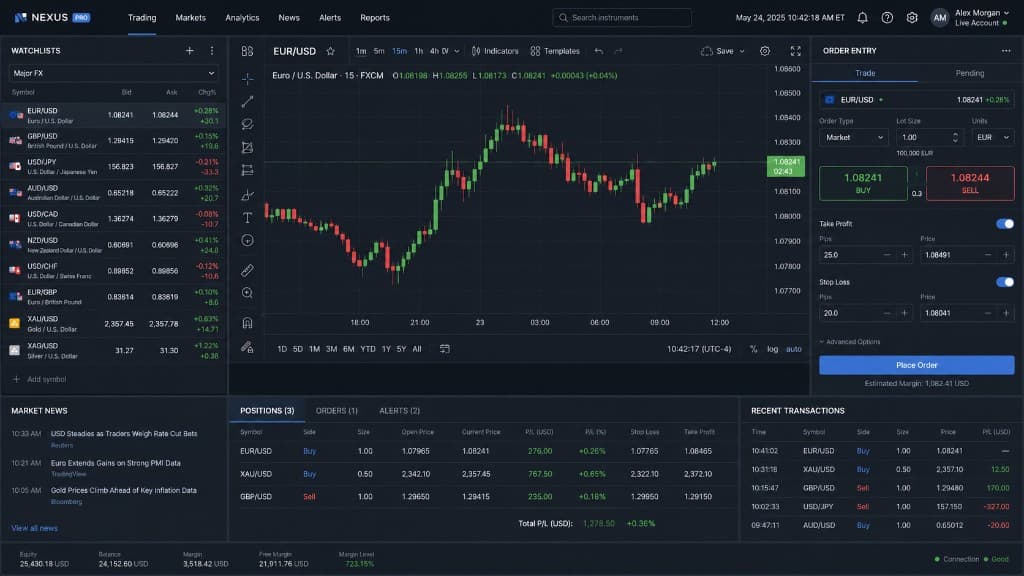
Task: Open Order Entry three-dot menu
Action: pos(1006,50)
